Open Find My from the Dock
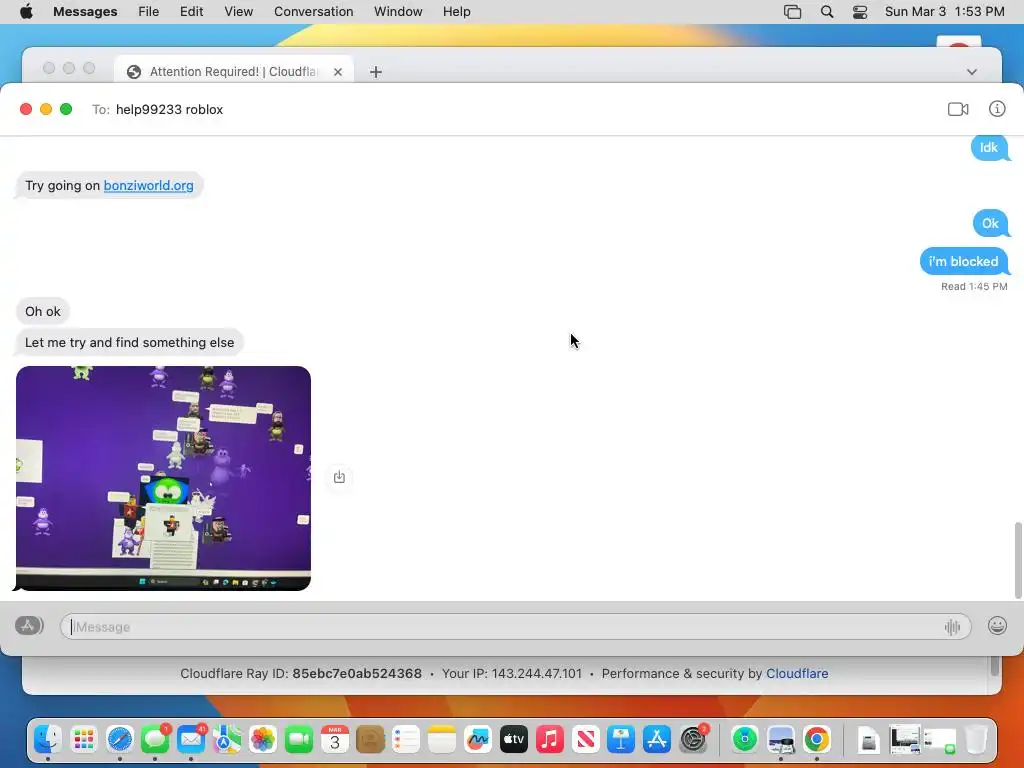The image size is (1024, 768). point(744,739)
